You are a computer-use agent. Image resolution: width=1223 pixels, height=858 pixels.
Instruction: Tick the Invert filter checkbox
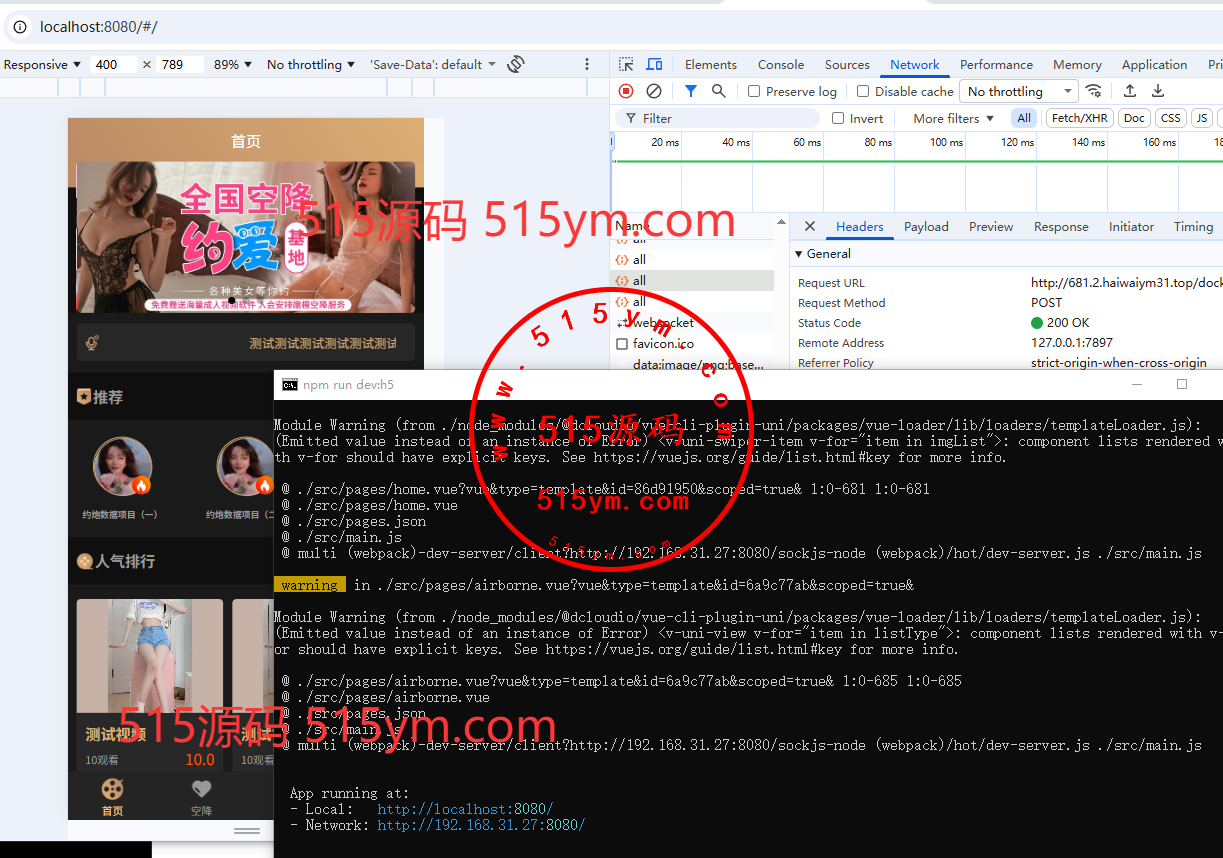pos(838,118)
